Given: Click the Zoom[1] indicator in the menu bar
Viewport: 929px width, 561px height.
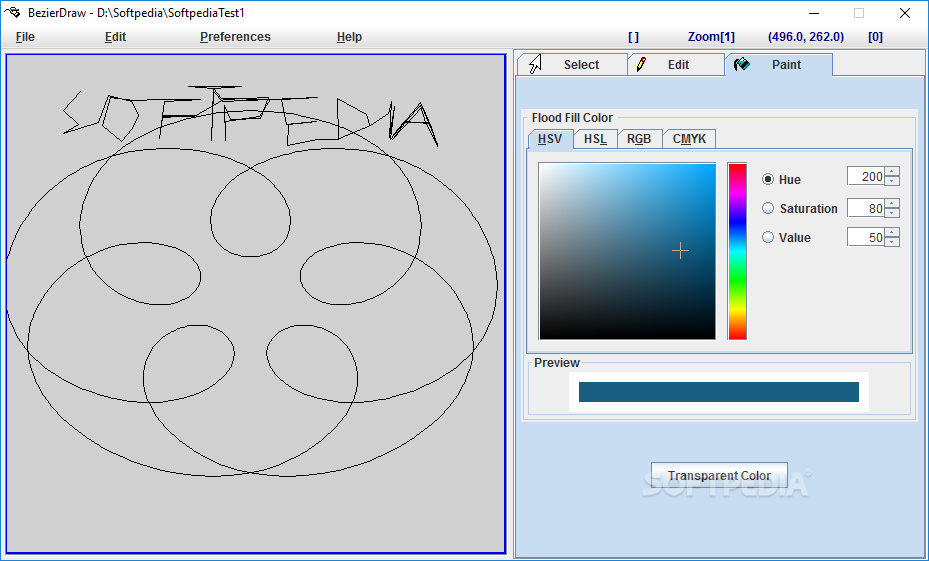Looking at the screenshot, I should coord(711,37).
